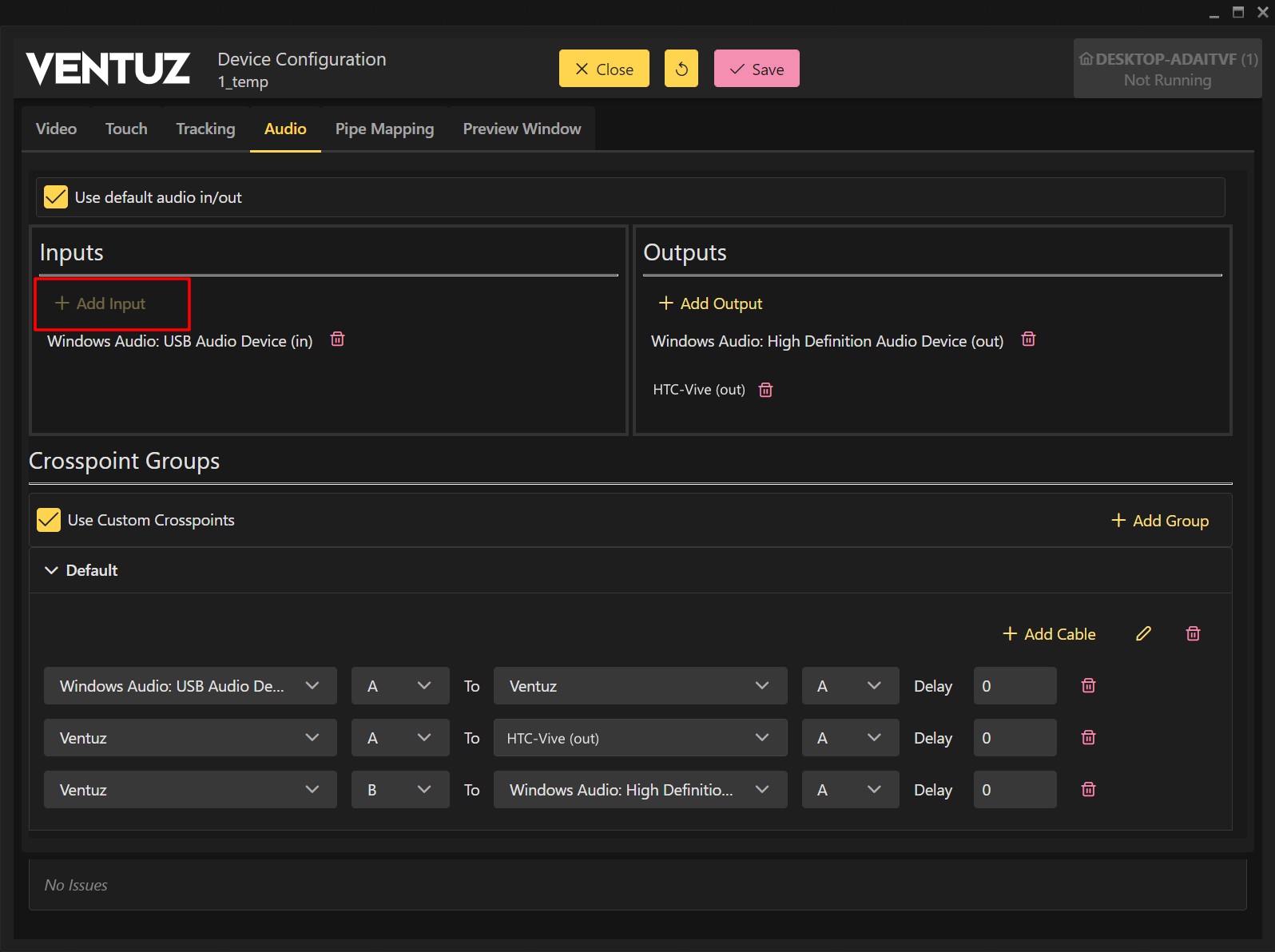Viewport: 1275px width, 952px height.
Task: Open the HTC-Vive (out) destination dropdown
Action: [640, 738]
